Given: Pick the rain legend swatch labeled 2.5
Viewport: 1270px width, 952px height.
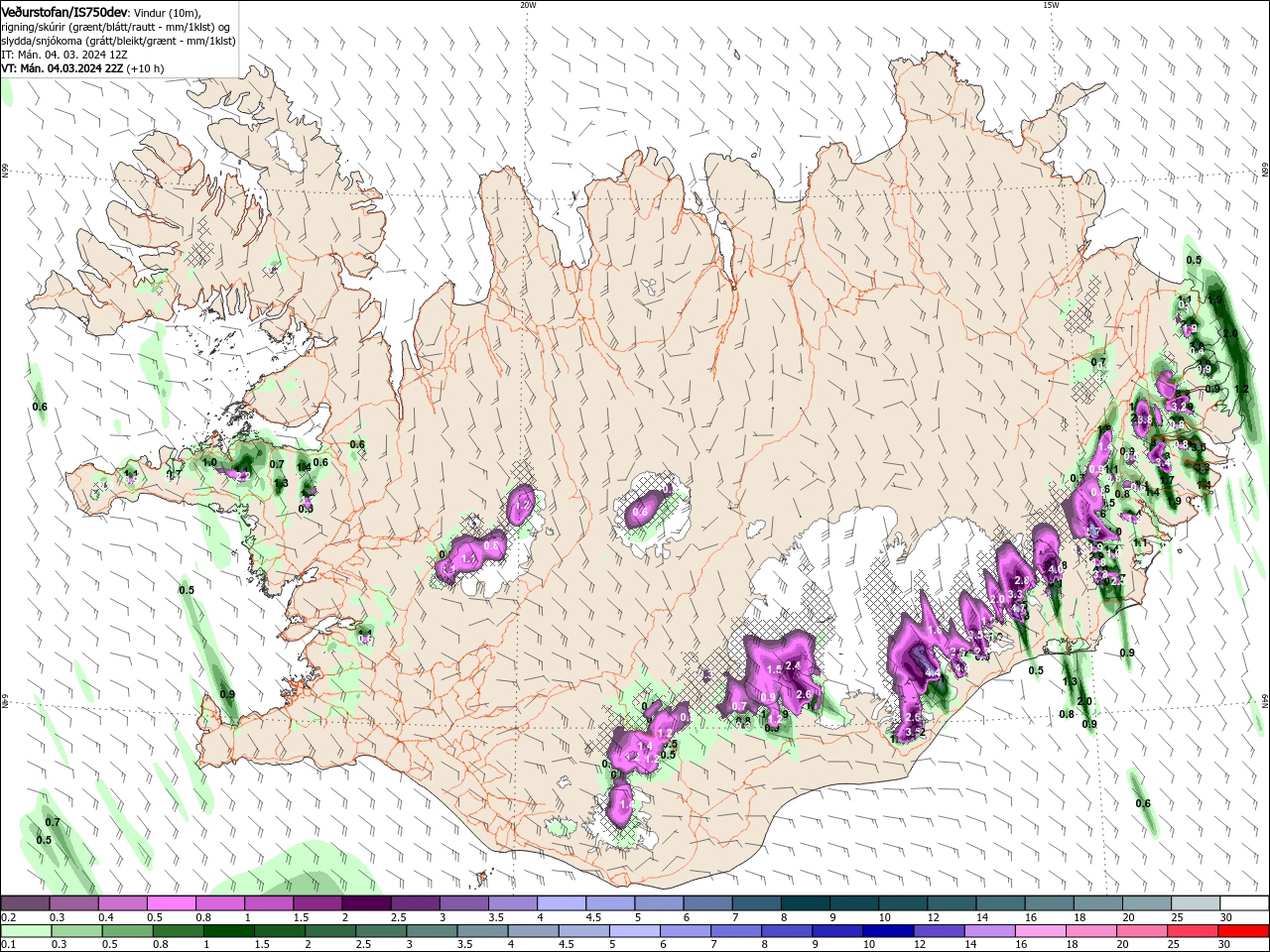Looking at the screenshot, I should [x=380, y=931].
